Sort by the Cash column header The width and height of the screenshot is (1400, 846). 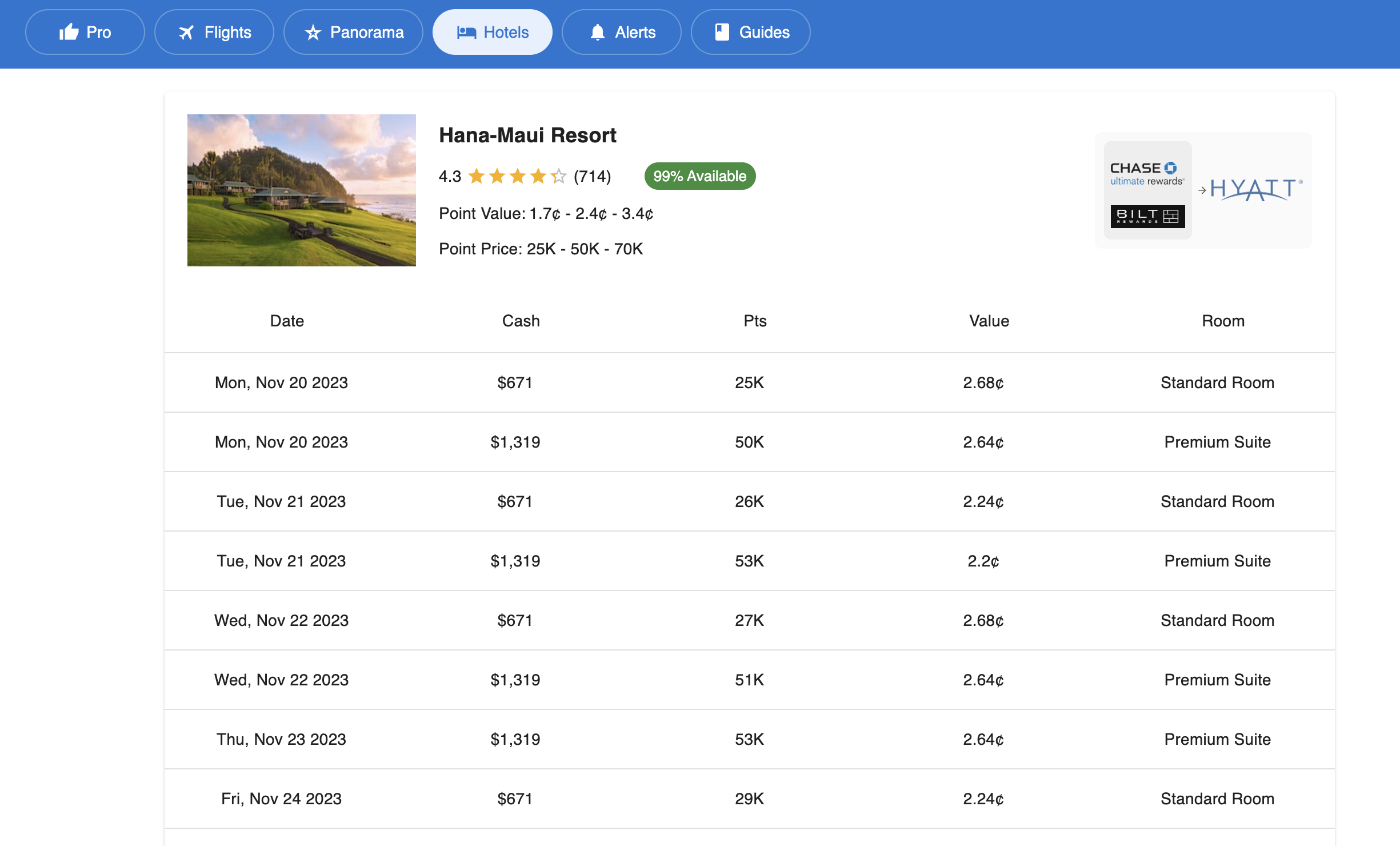tap(520, 321)
